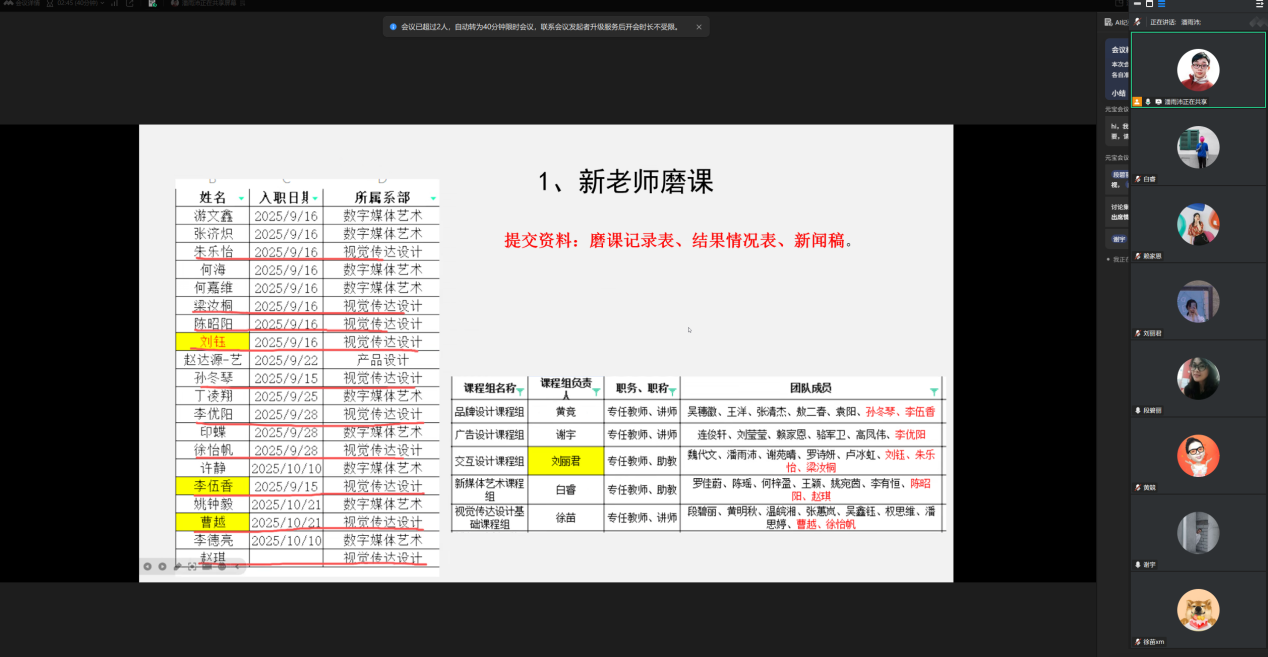Open the 姓名 column filter dropdown
1268x657 pixels.
pyautogui.click(x=242, y=198)
